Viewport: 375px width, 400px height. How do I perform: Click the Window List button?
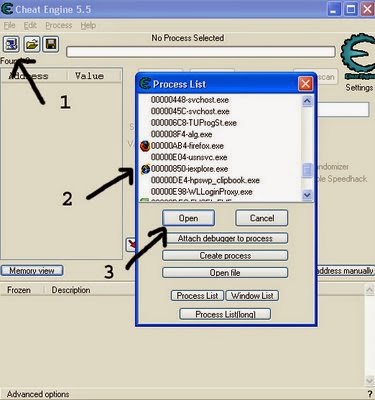[252, 296]
